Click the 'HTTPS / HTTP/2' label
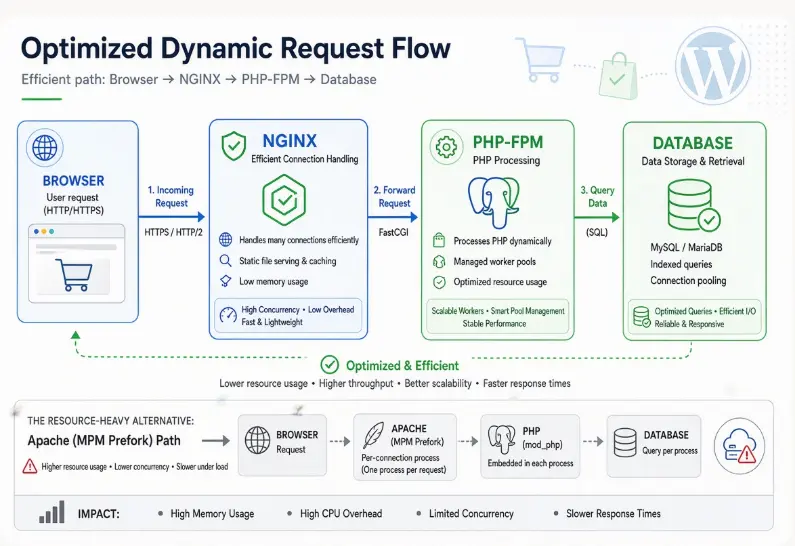Image resolution: width=795 pixels, height=546 pixels. (x=173, y=232)
